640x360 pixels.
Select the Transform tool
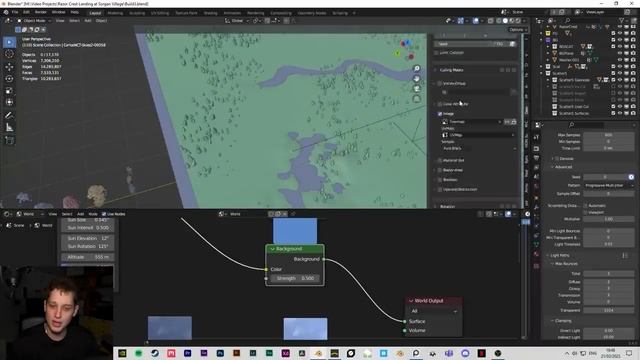click(x=9, y=102)
